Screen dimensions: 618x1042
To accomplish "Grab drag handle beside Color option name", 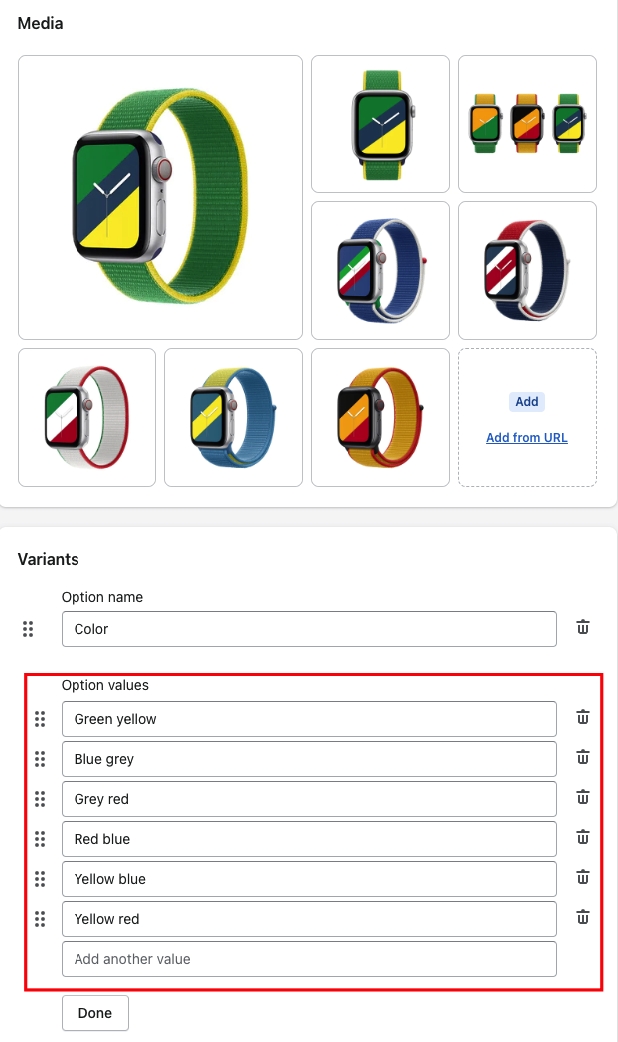I will tap(28, 629).
